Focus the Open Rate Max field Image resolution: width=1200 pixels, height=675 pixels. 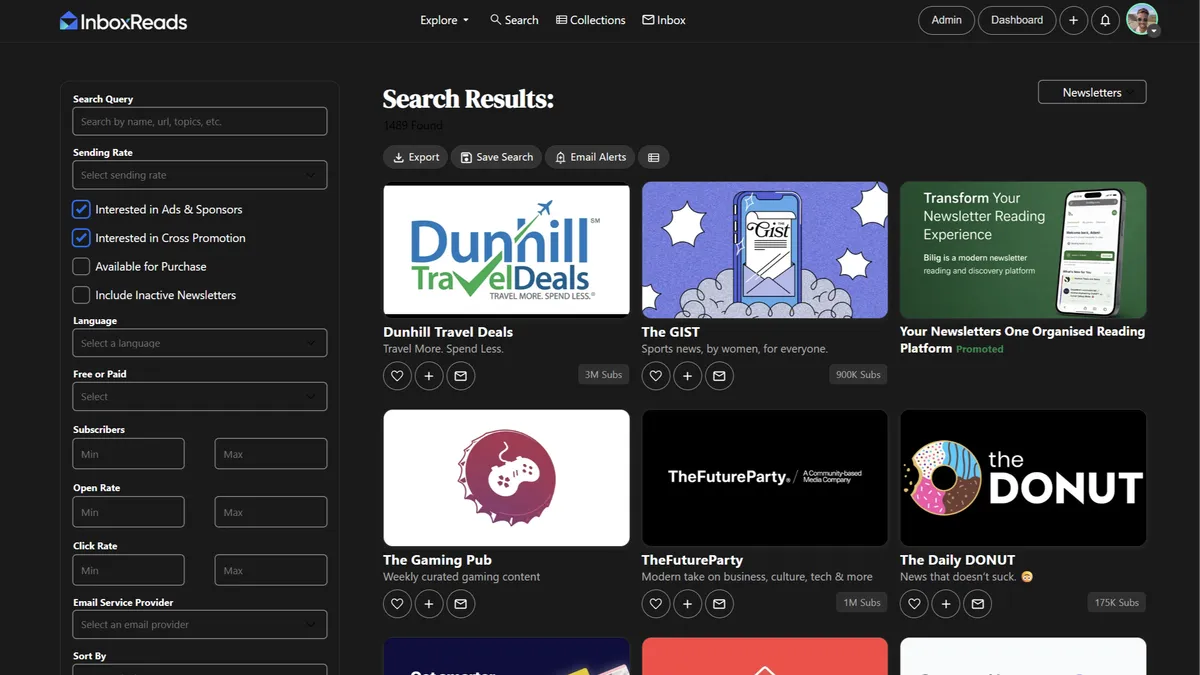[271, 512]
